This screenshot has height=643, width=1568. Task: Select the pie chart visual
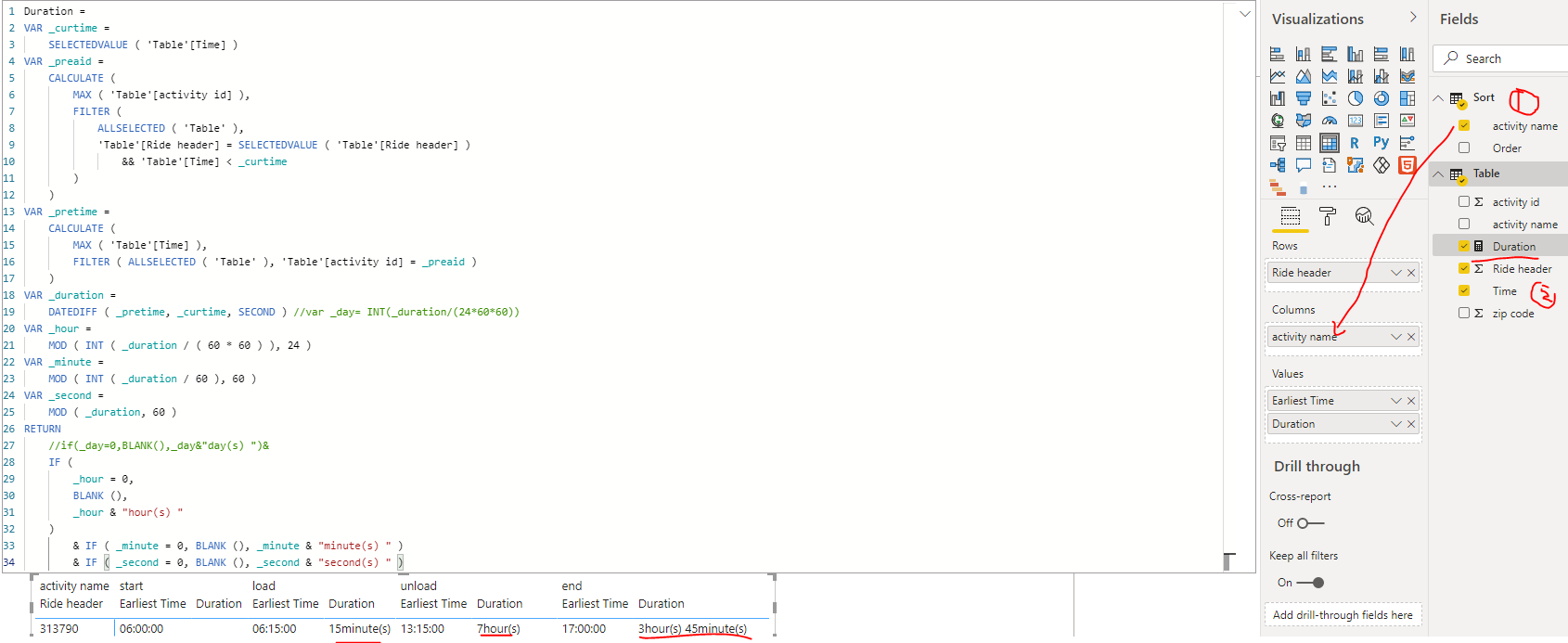pyautogui.click(x=1356, y=98)
